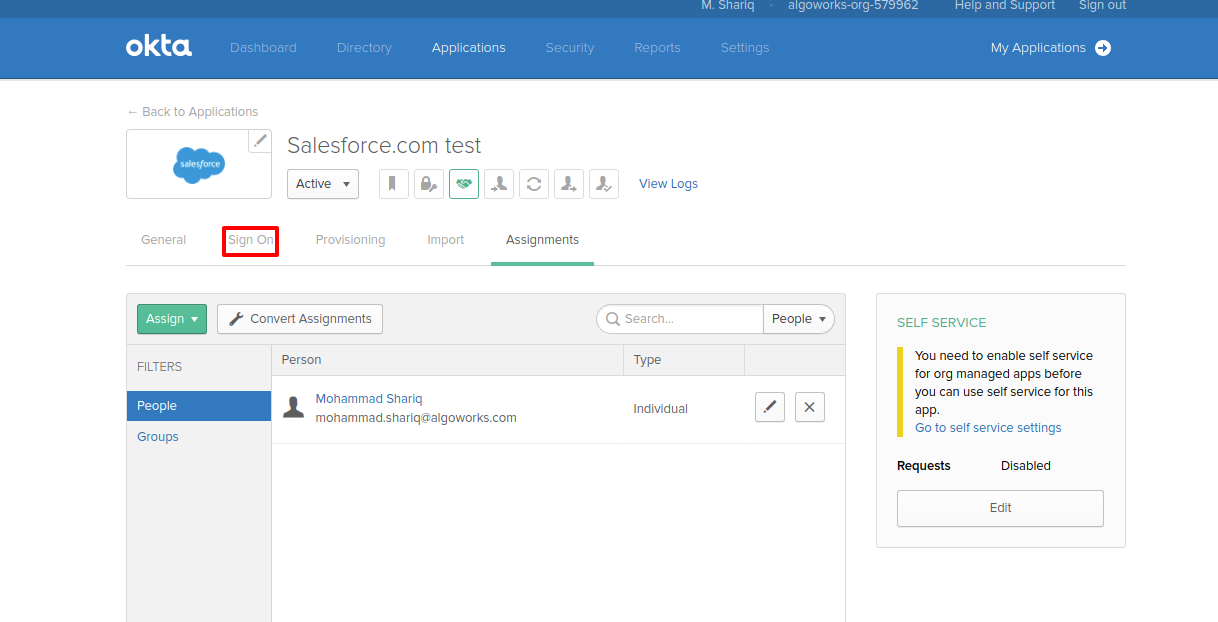
Task: Switch to the Sign On tab
Action: pyautogui.click(x=250, y=240)
